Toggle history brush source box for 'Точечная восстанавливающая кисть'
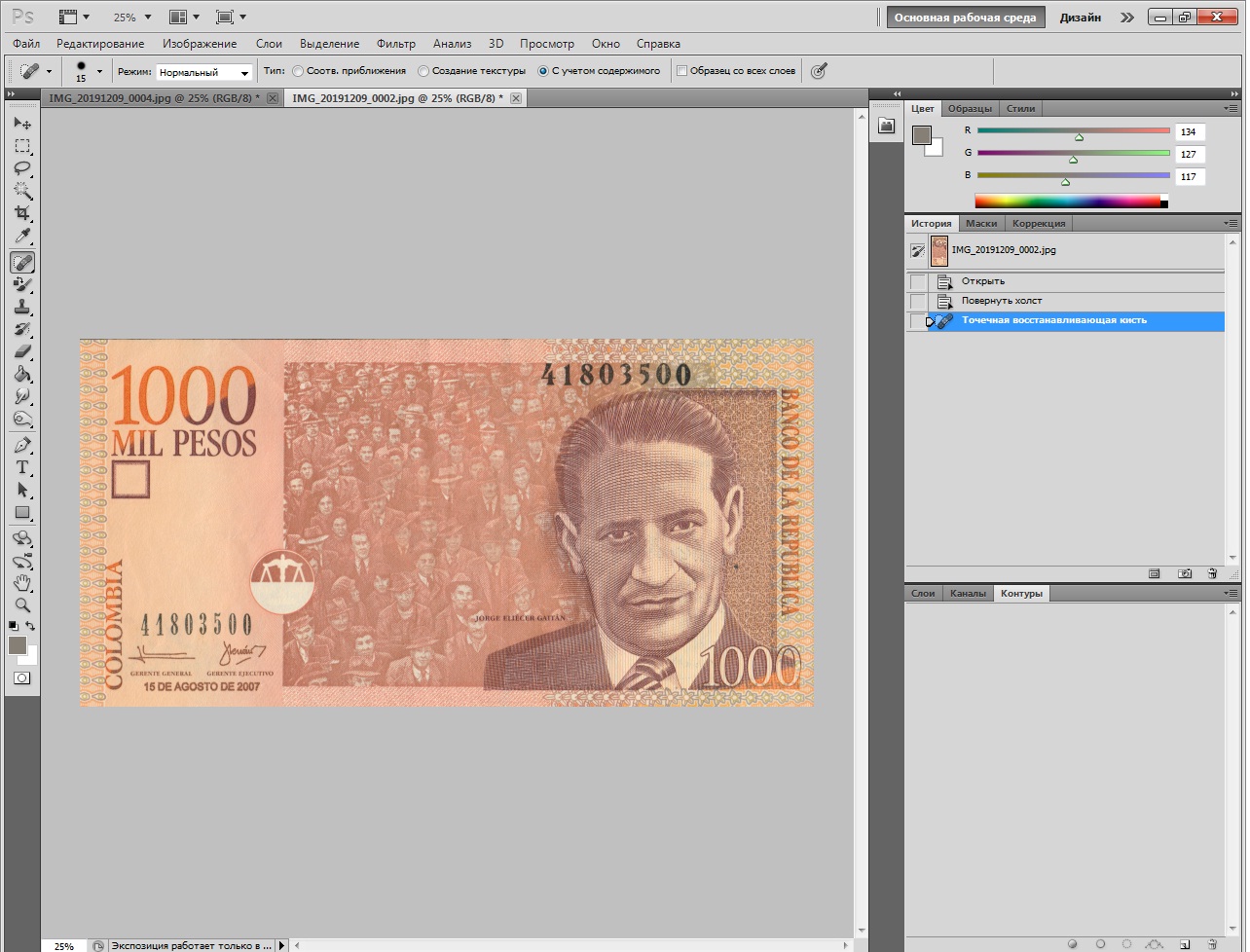The image size is (1250, 952). point(917,320)
